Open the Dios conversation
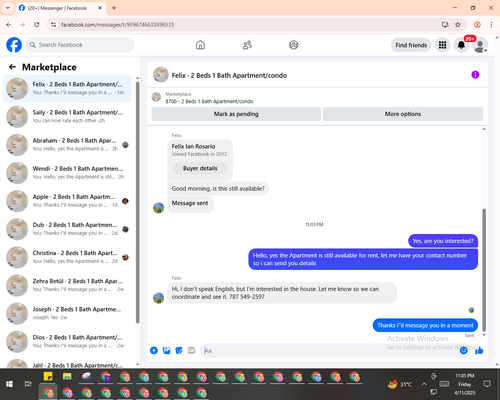The width and height of the screenshot is (500, 400). 68,342
